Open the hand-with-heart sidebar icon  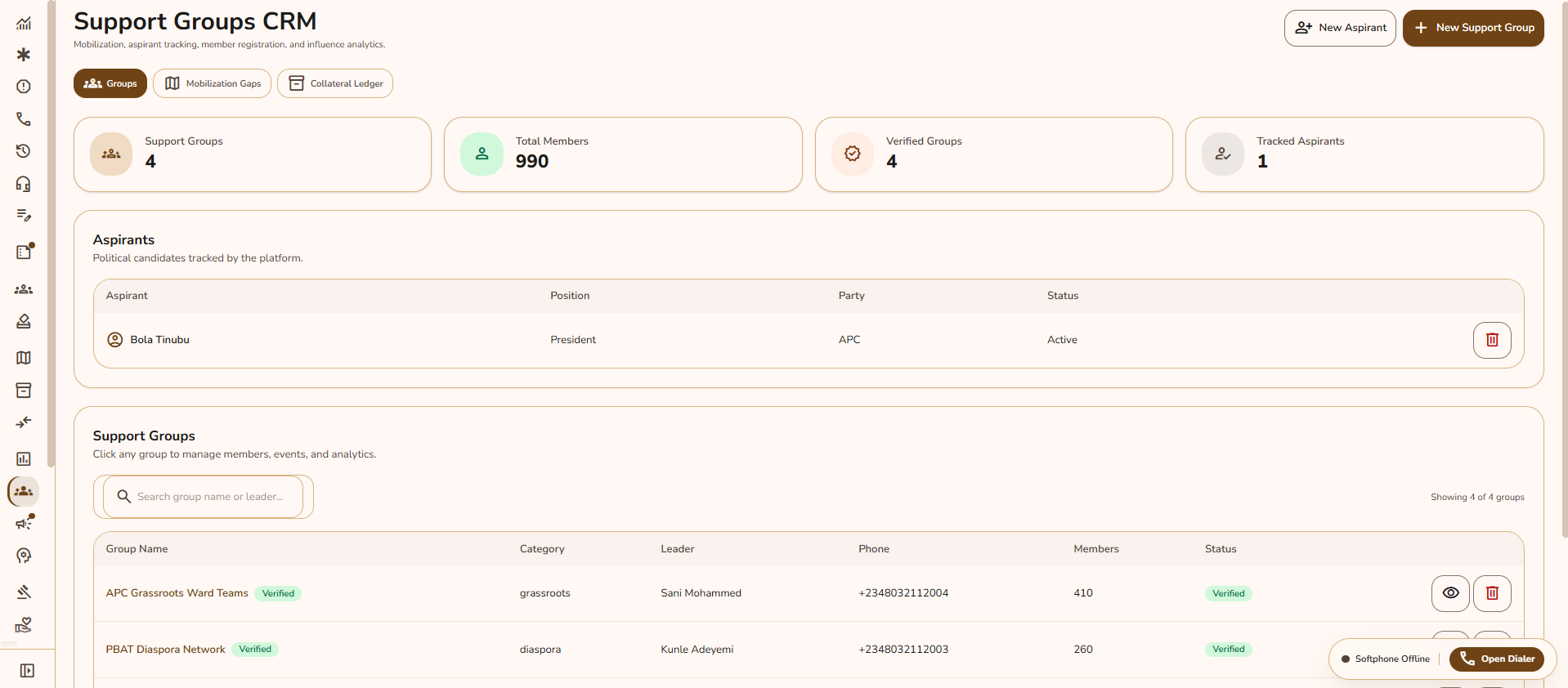(x=24, y=625)
